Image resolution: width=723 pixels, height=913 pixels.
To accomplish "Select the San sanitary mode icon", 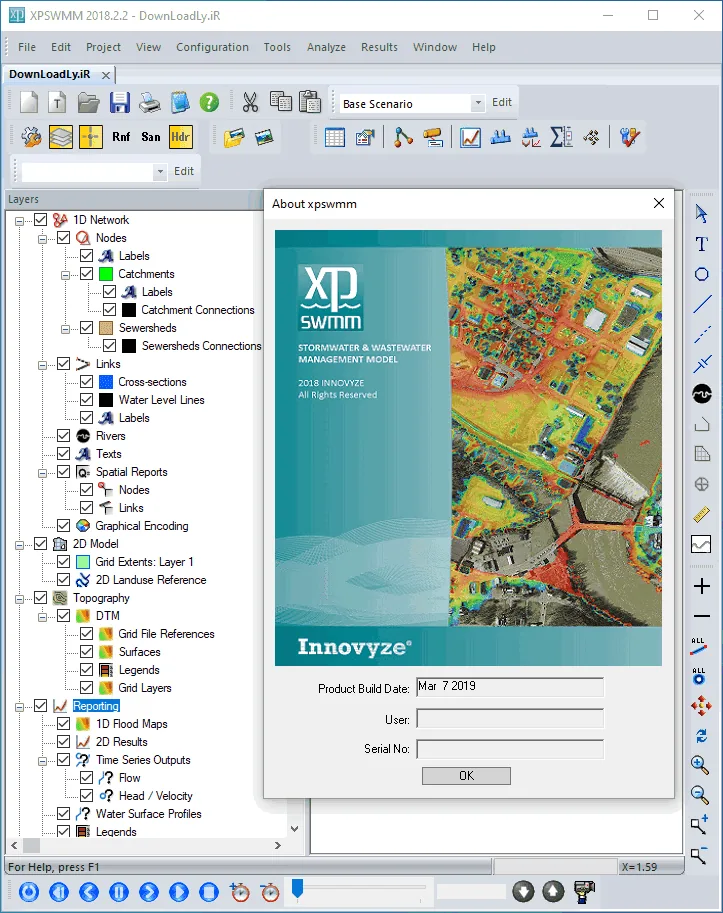I will click(x=151, y=137).
